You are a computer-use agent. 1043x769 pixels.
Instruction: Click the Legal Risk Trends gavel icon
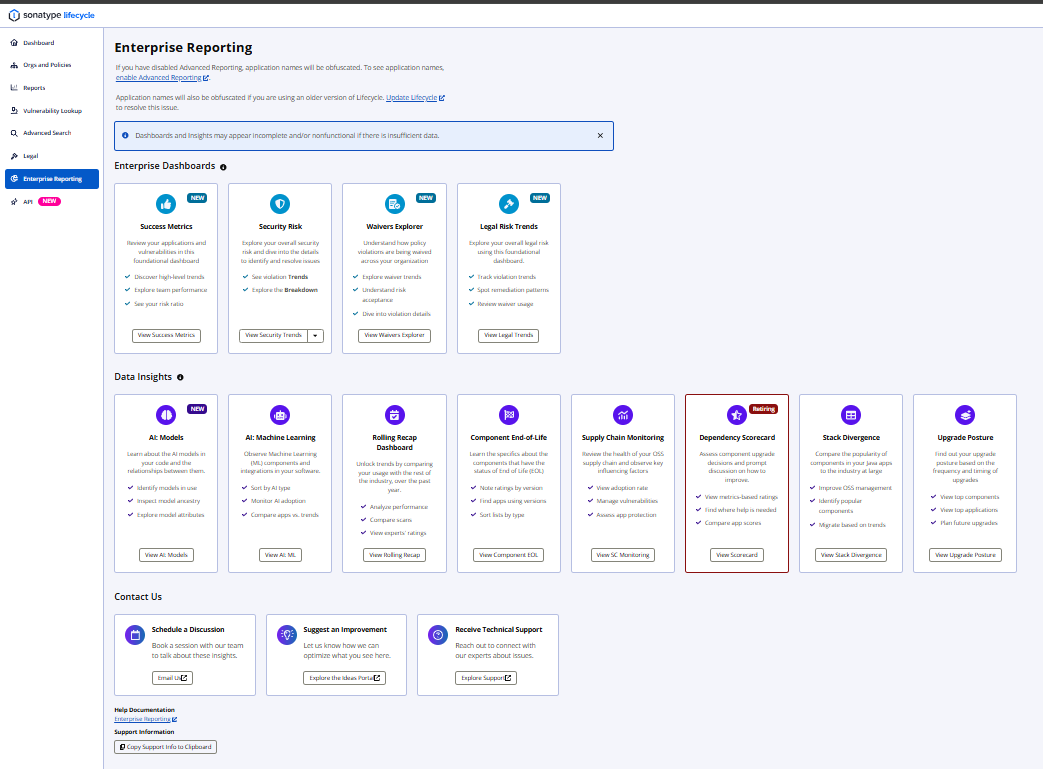click(x=509, y=204)
